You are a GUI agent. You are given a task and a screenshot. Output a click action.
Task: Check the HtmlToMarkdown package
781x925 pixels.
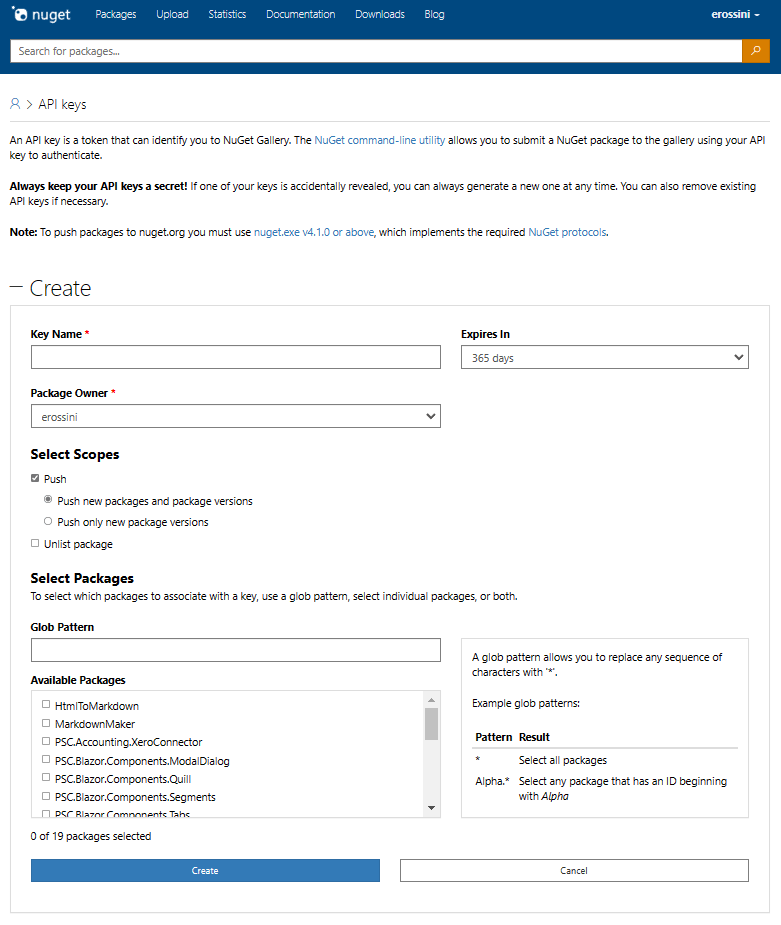coord(46,704)
